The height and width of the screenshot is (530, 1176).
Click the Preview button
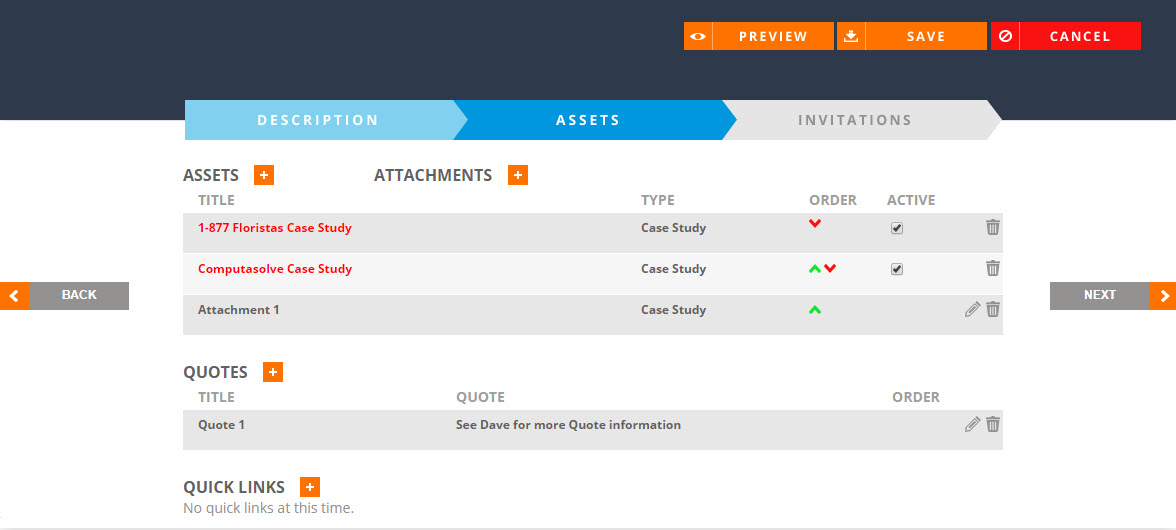point(759,36)
